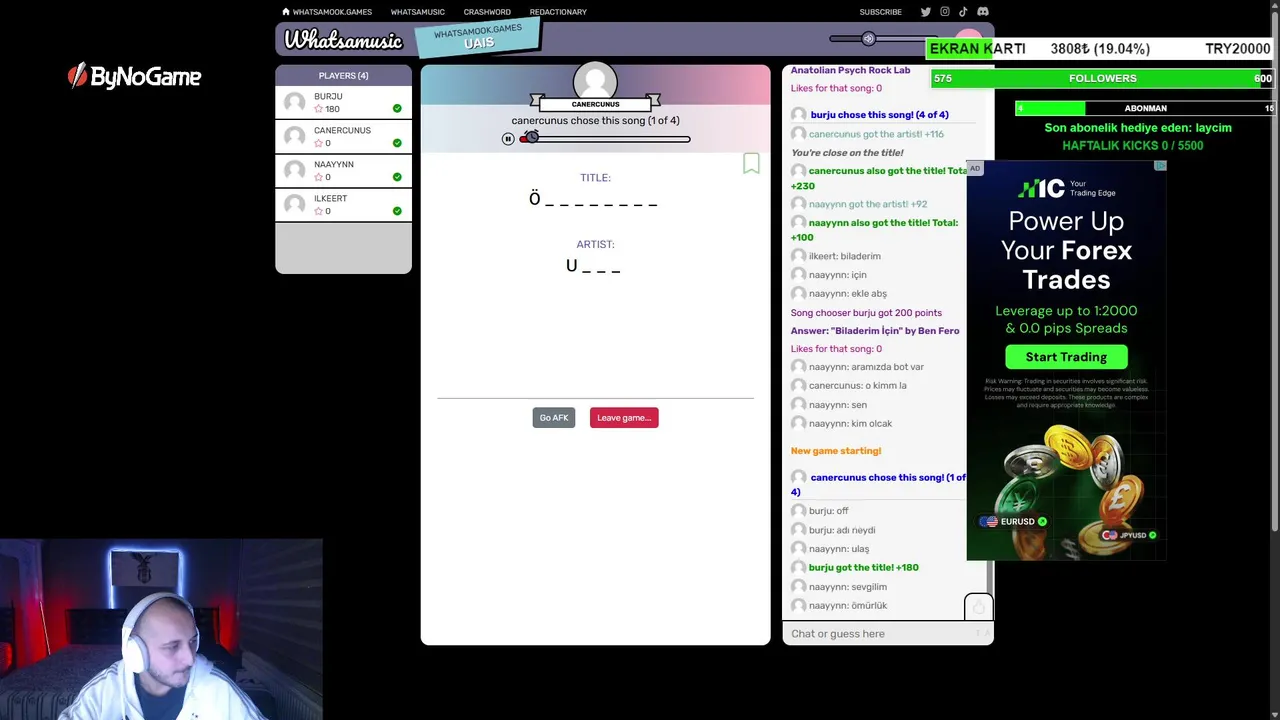Click the FOLLOWERS 575 goal bar
This screenshot has width=1280, height=720.
click(1103, 78)
